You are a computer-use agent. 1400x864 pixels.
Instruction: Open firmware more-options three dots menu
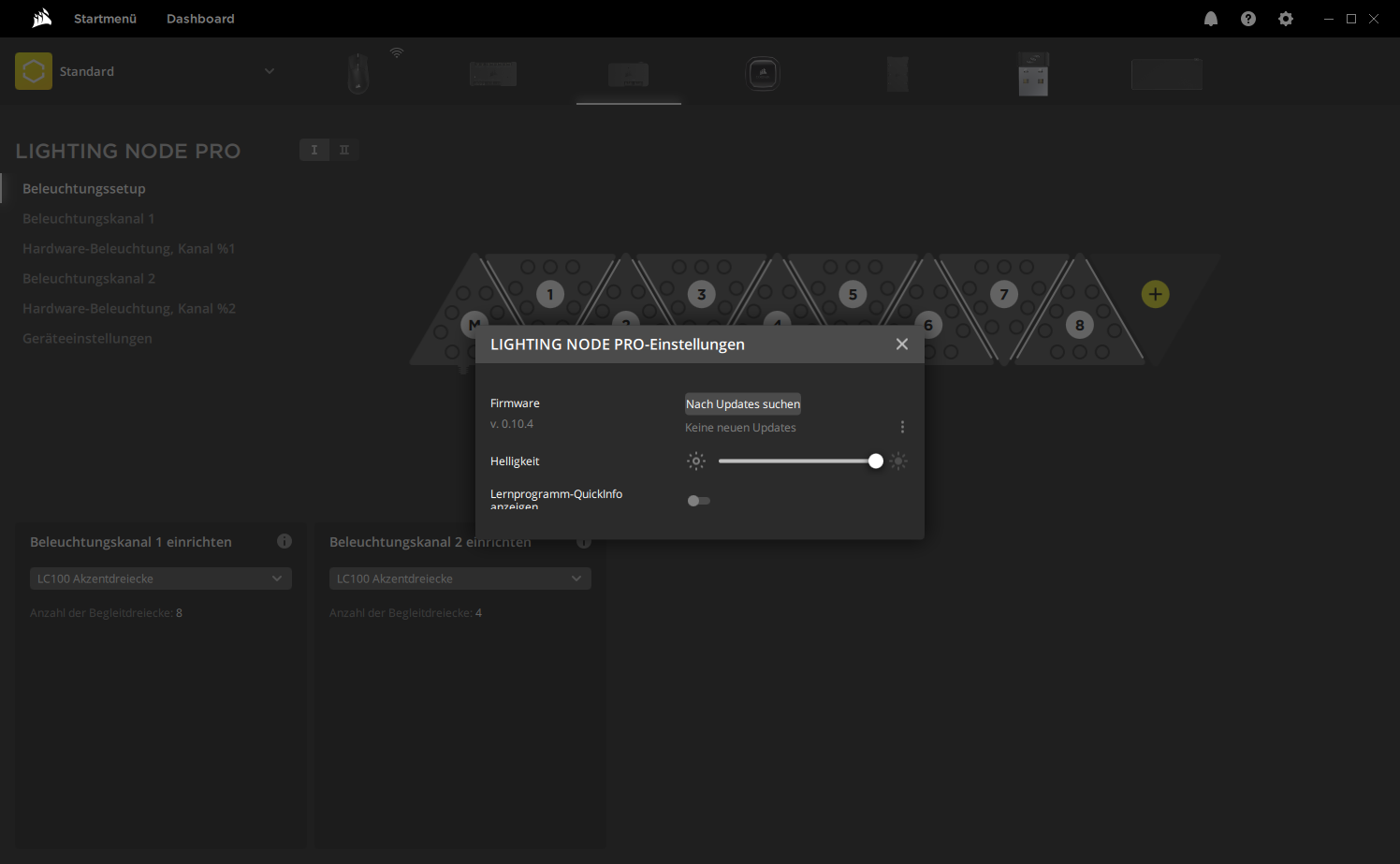902,427
